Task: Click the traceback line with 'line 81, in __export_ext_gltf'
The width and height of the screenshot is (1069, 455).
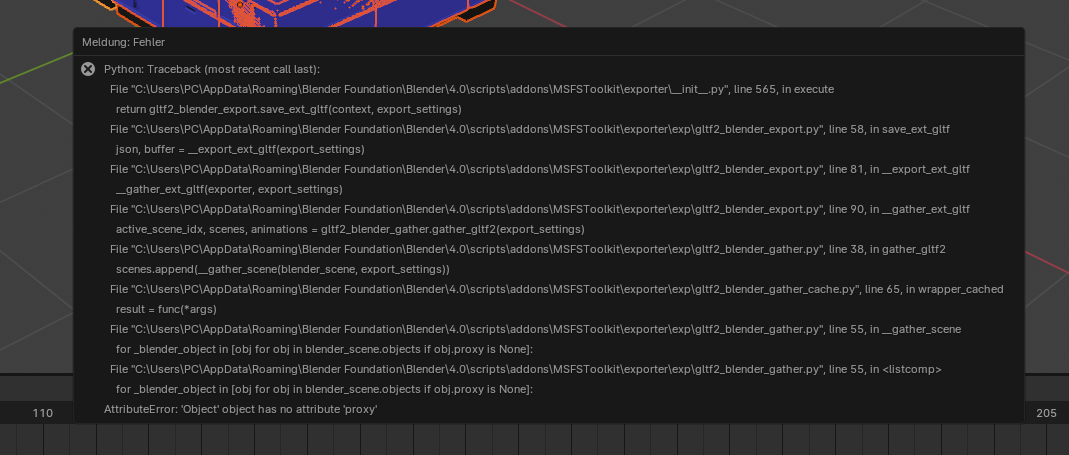Action: pyautogui.click(x=540, y=169)
